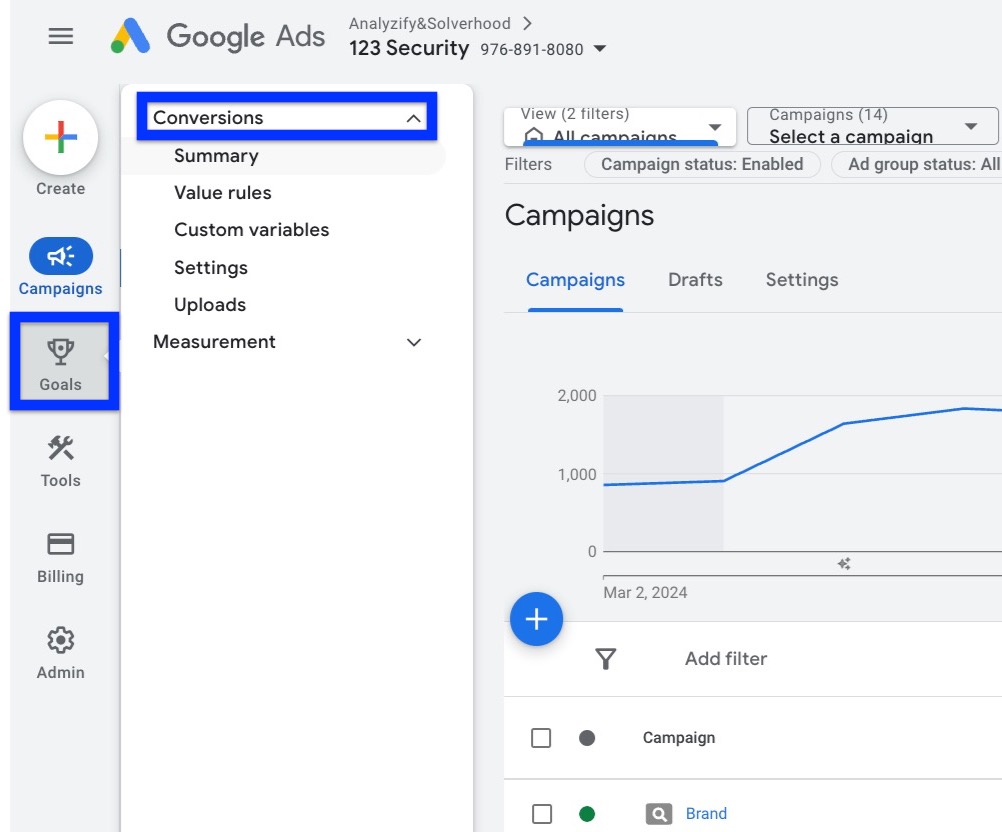Click the Campaign column header
This screenshot has width=1002, height=832.
point(679,738)
